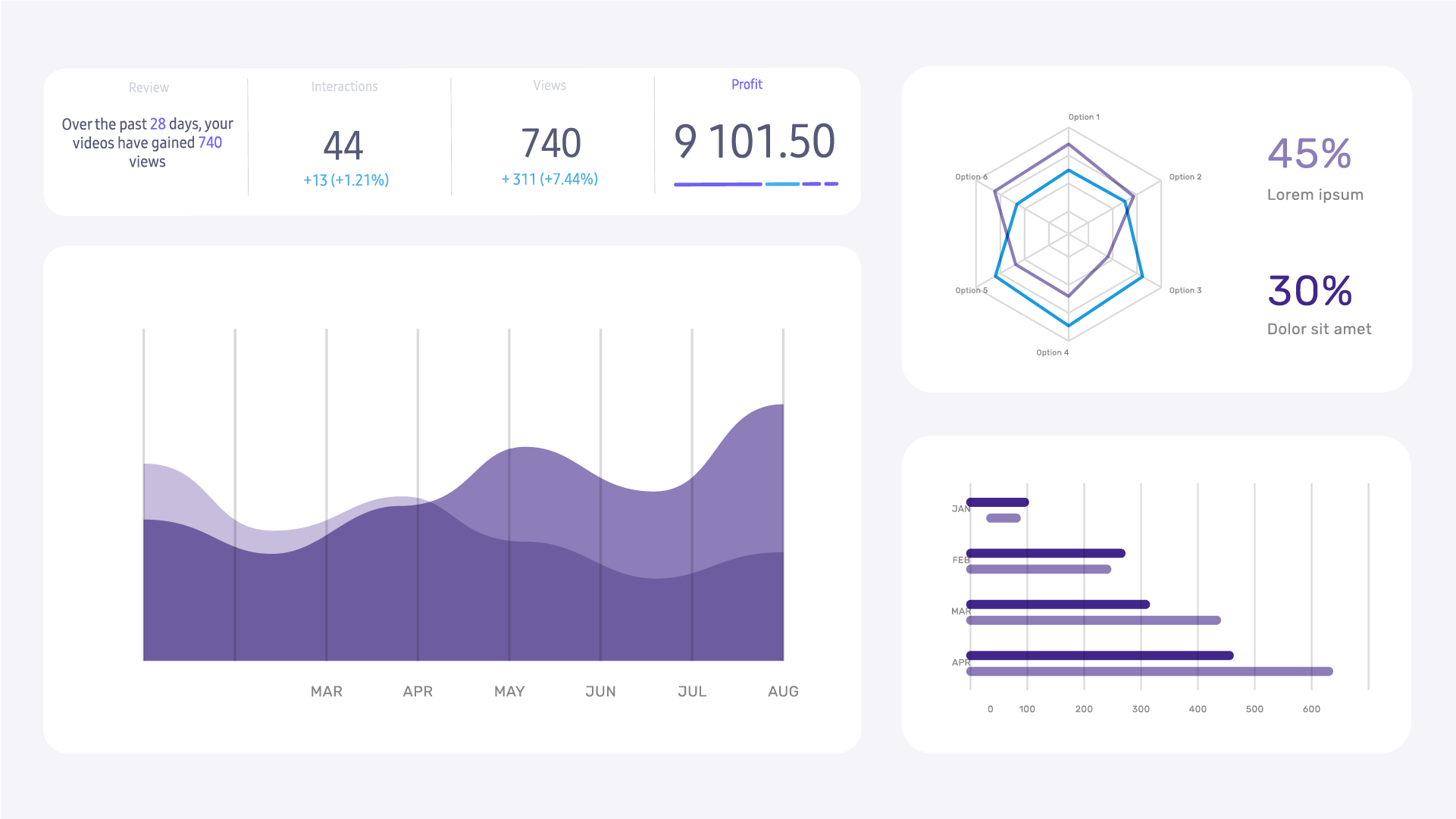Click the Option 1 radar axis label
The image size is (1456, 819).
(1084, 117)
